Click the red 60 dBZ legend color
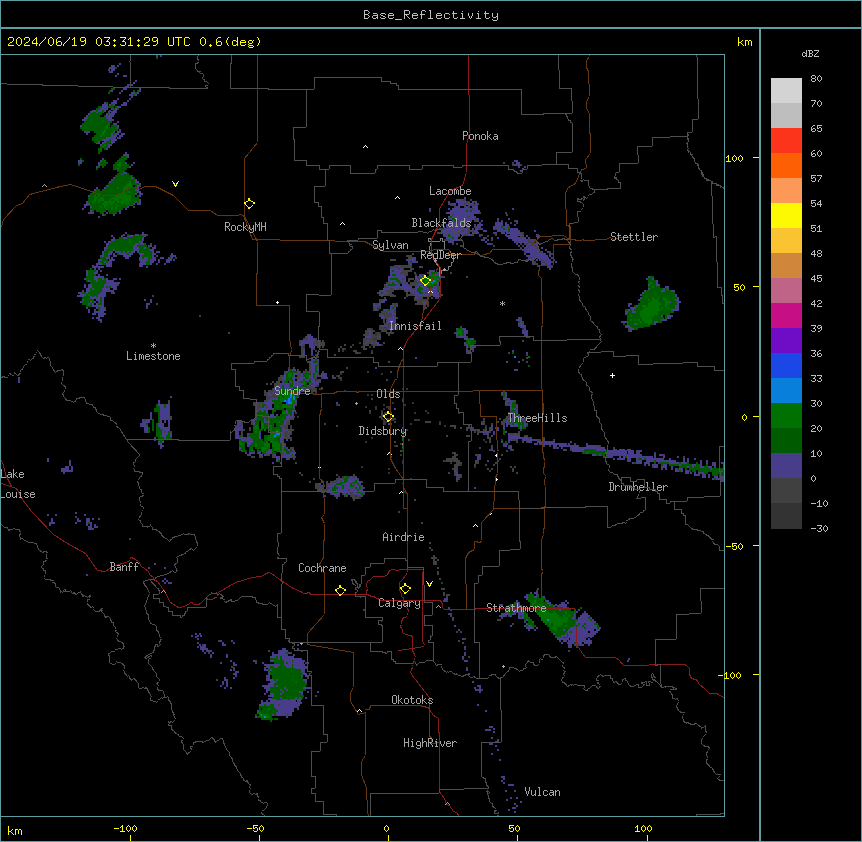Screen dimensions: 862x842 (x=786, y=141)
